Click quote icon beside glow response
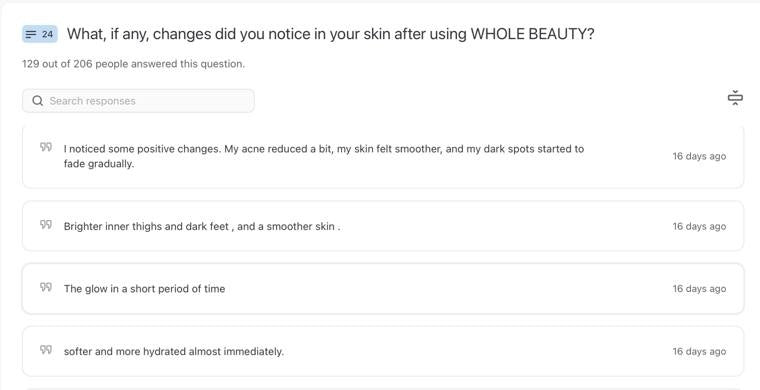This screenshot has height=390, width=760. pyautogui.click(x=46, y=287)
